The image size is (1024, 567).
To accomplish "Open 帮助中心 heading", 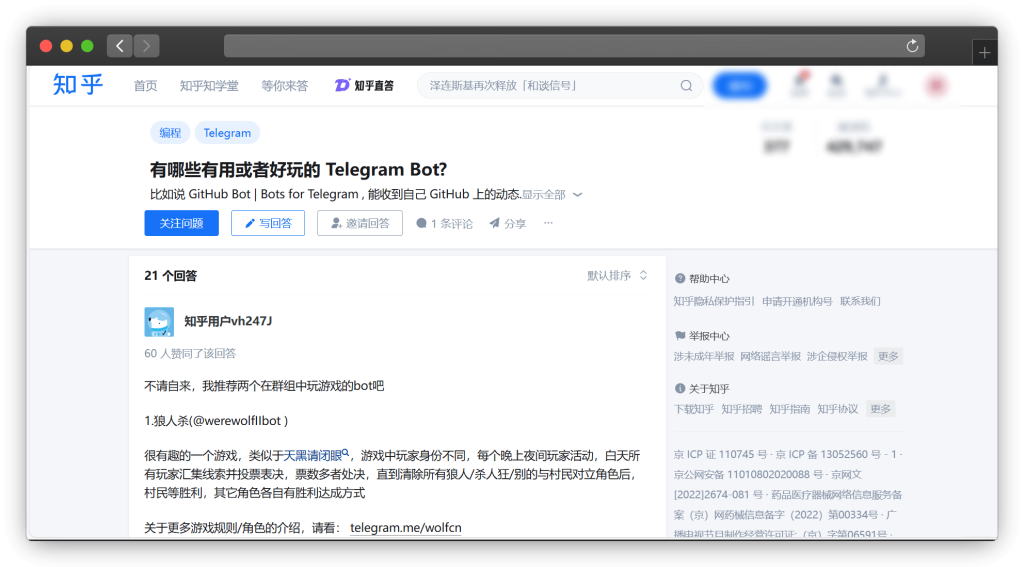I will tap(702, 279).
